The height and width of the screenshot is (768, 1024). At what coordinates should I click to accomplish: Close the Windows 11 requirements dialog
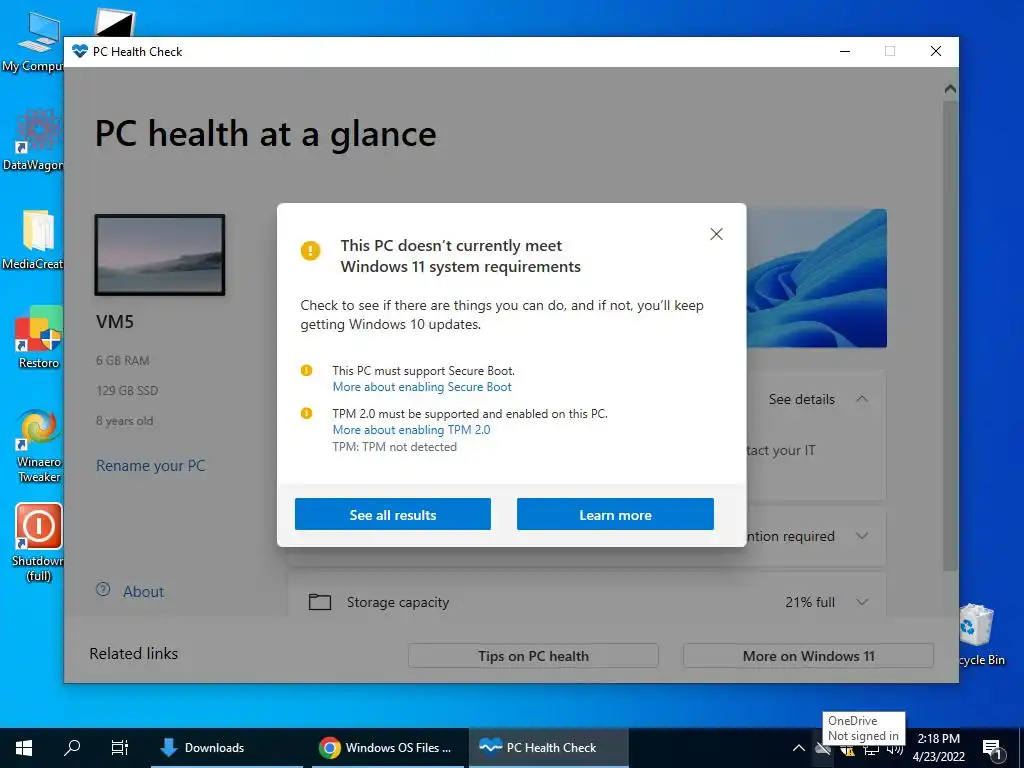(716, 234)
